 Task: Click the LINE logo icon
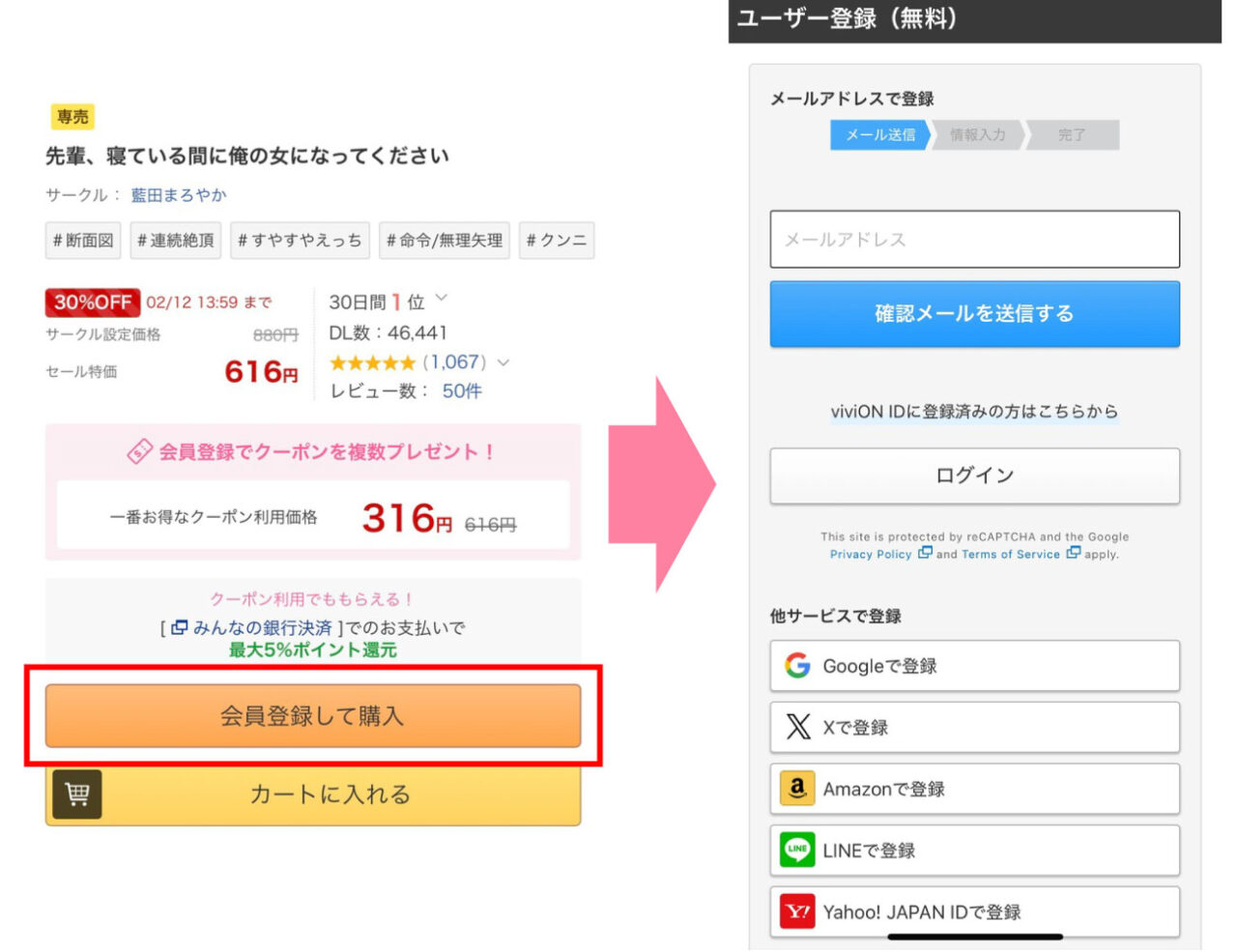pyautogui.click(x=797, y=851)
